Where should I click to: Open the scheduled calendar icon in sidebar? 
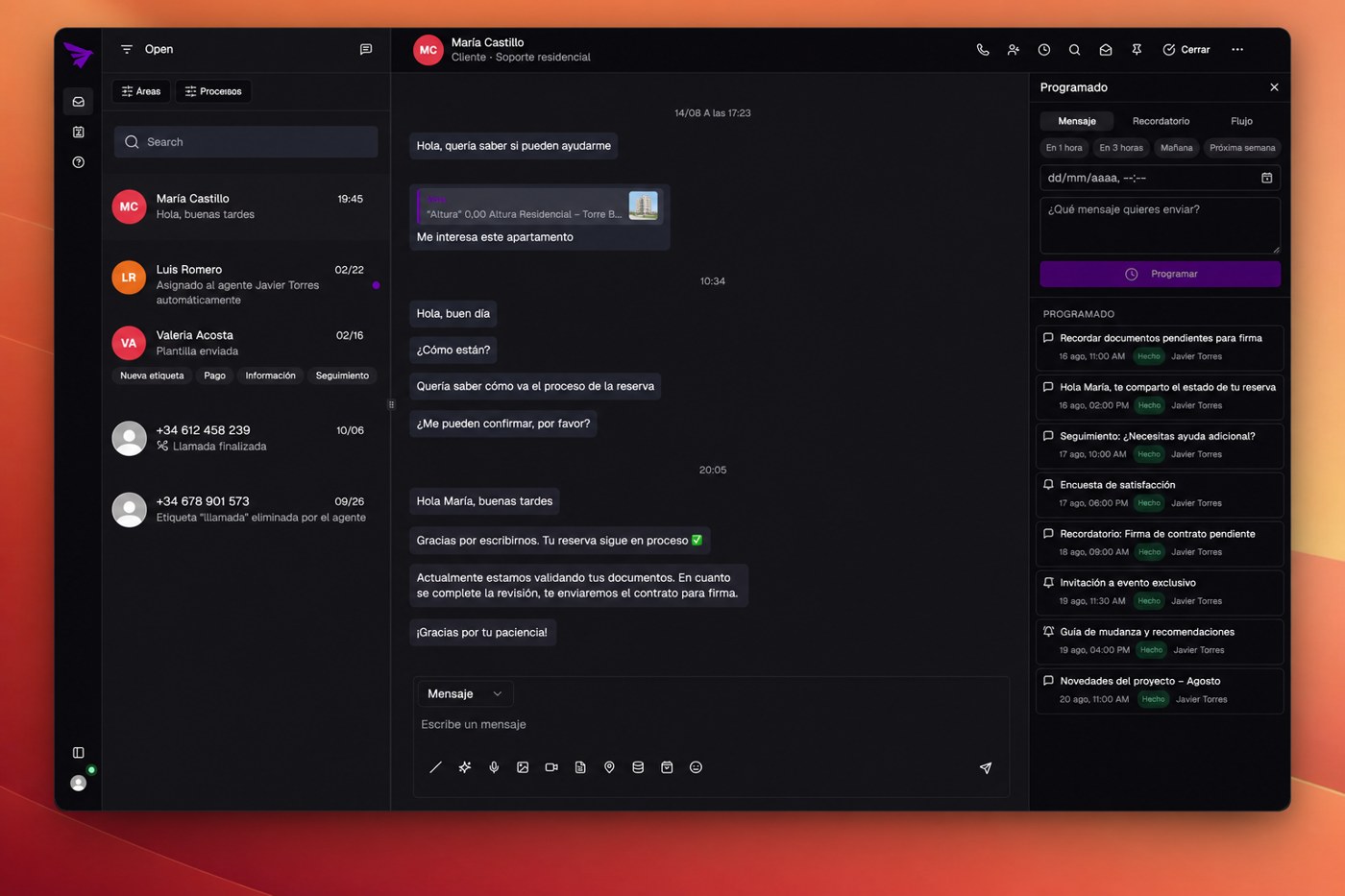coord(79,132)
